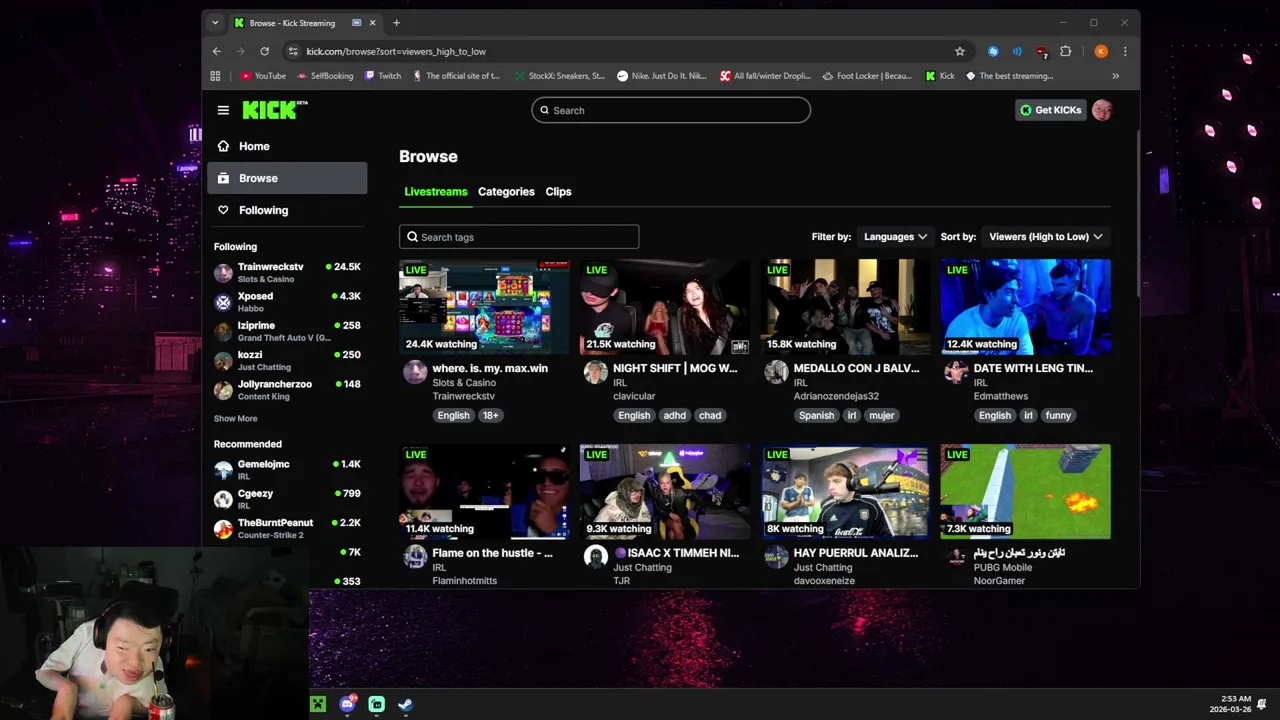1280x720 pixels.
Task: Open Xposed channel in Following list
Action: (287, 302)
